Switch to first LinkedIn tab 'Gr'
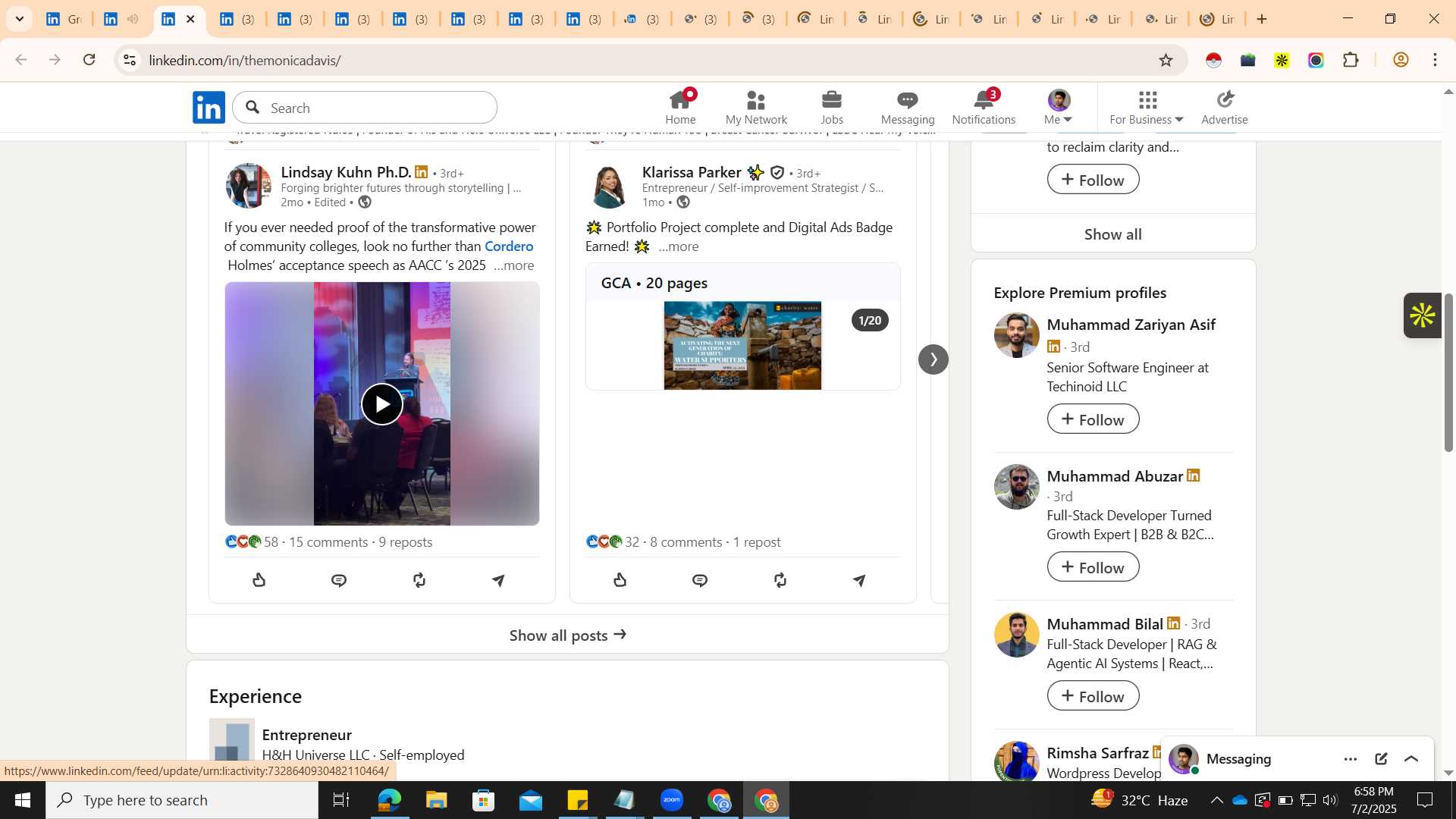1456x819 pixels. pos(64,19)
